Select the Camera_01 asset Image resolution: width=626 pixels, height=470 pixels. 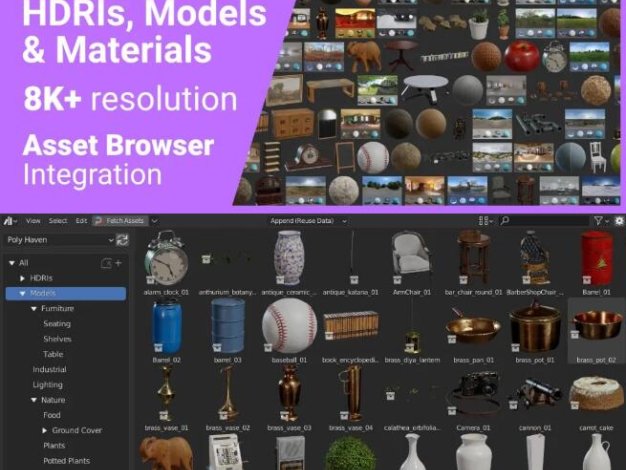tap(473, 399)
